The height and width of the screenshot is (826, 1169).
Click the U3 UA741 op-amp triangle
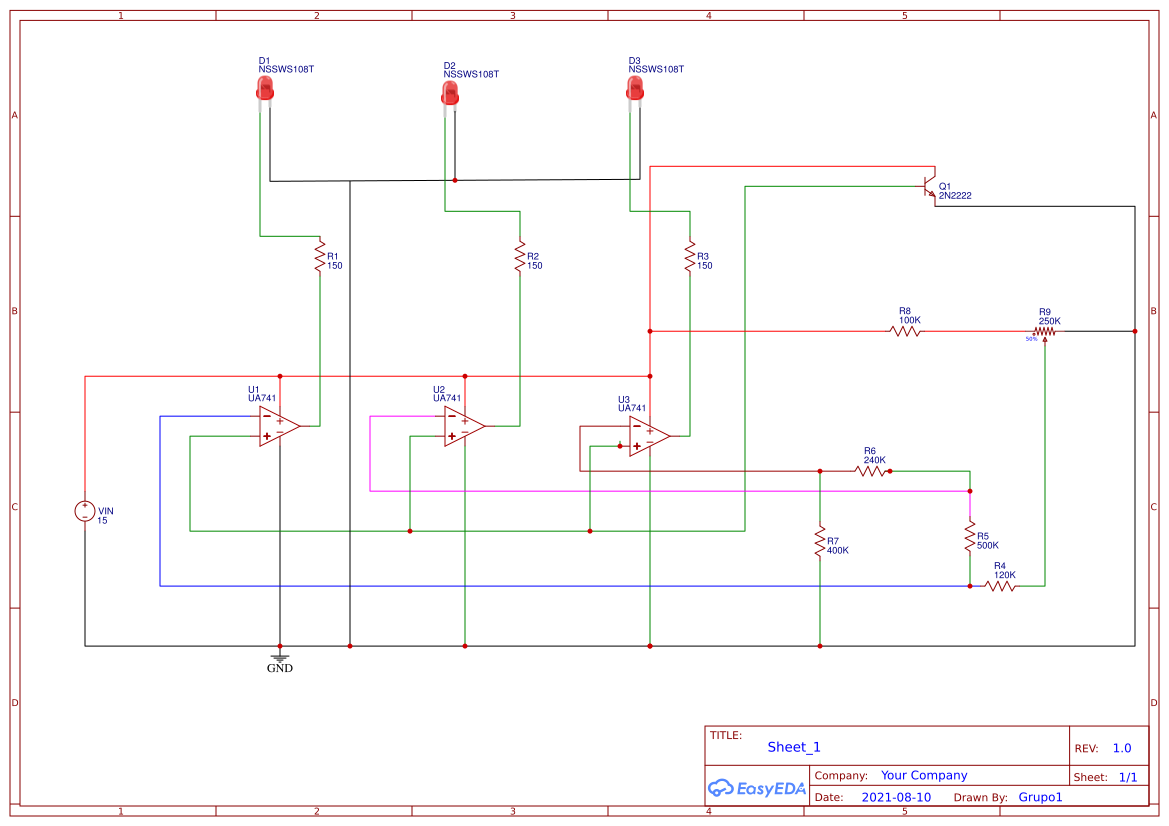[645, 435]
